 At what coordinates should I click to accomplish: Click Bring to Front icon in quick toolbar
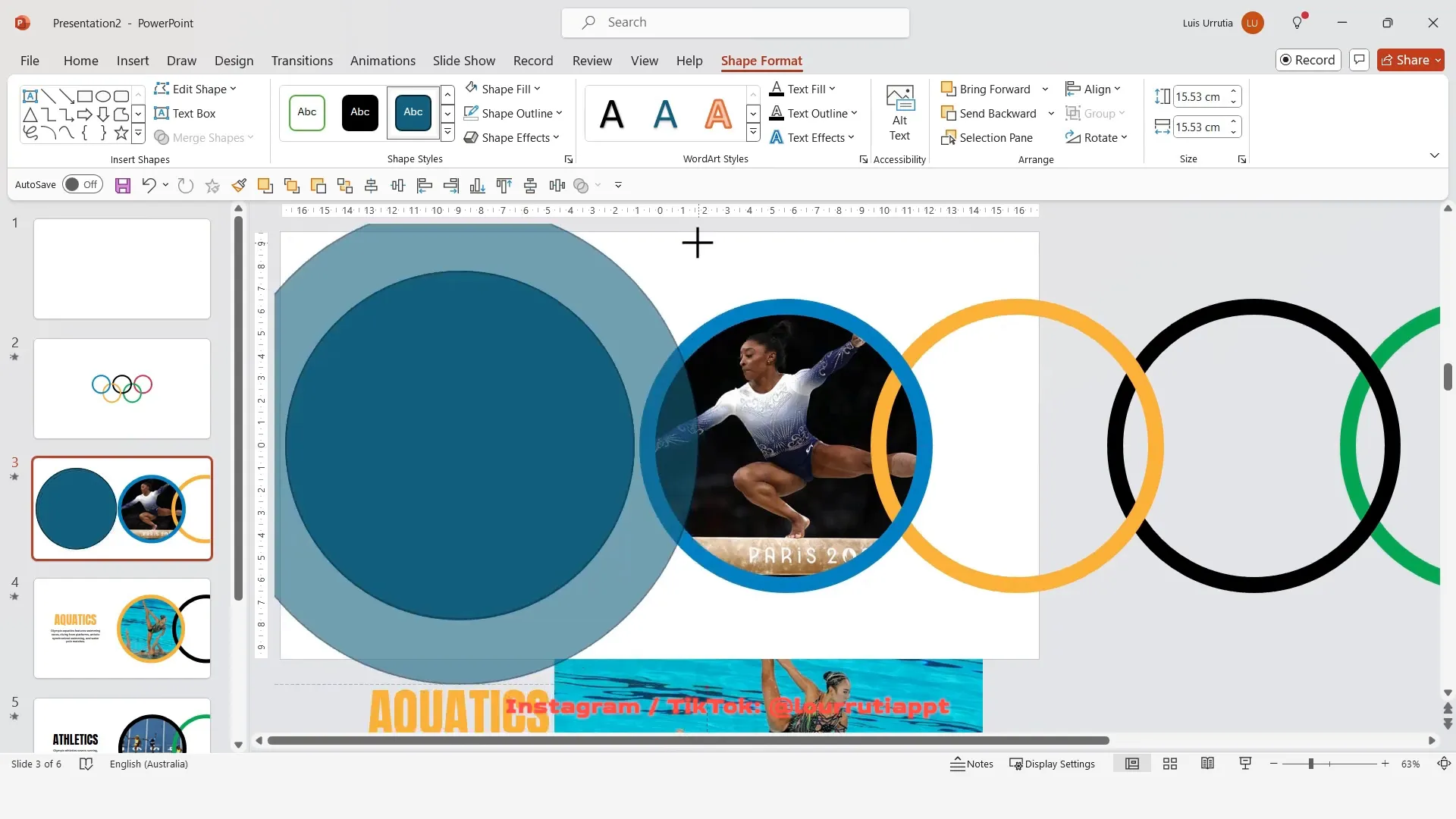tap(265, 185)
